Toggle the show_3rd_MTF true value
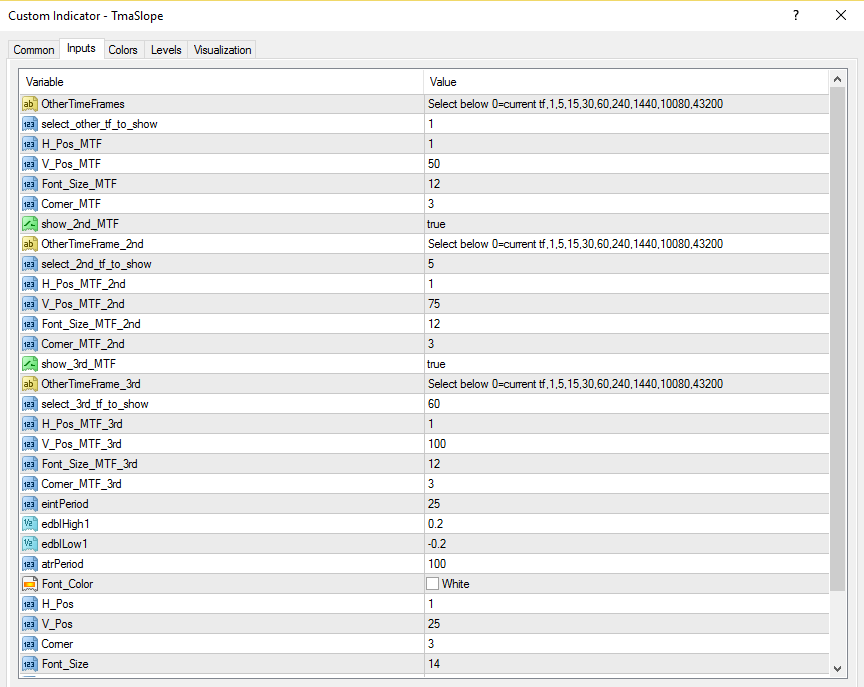864x687 pixels. [627, 364]
